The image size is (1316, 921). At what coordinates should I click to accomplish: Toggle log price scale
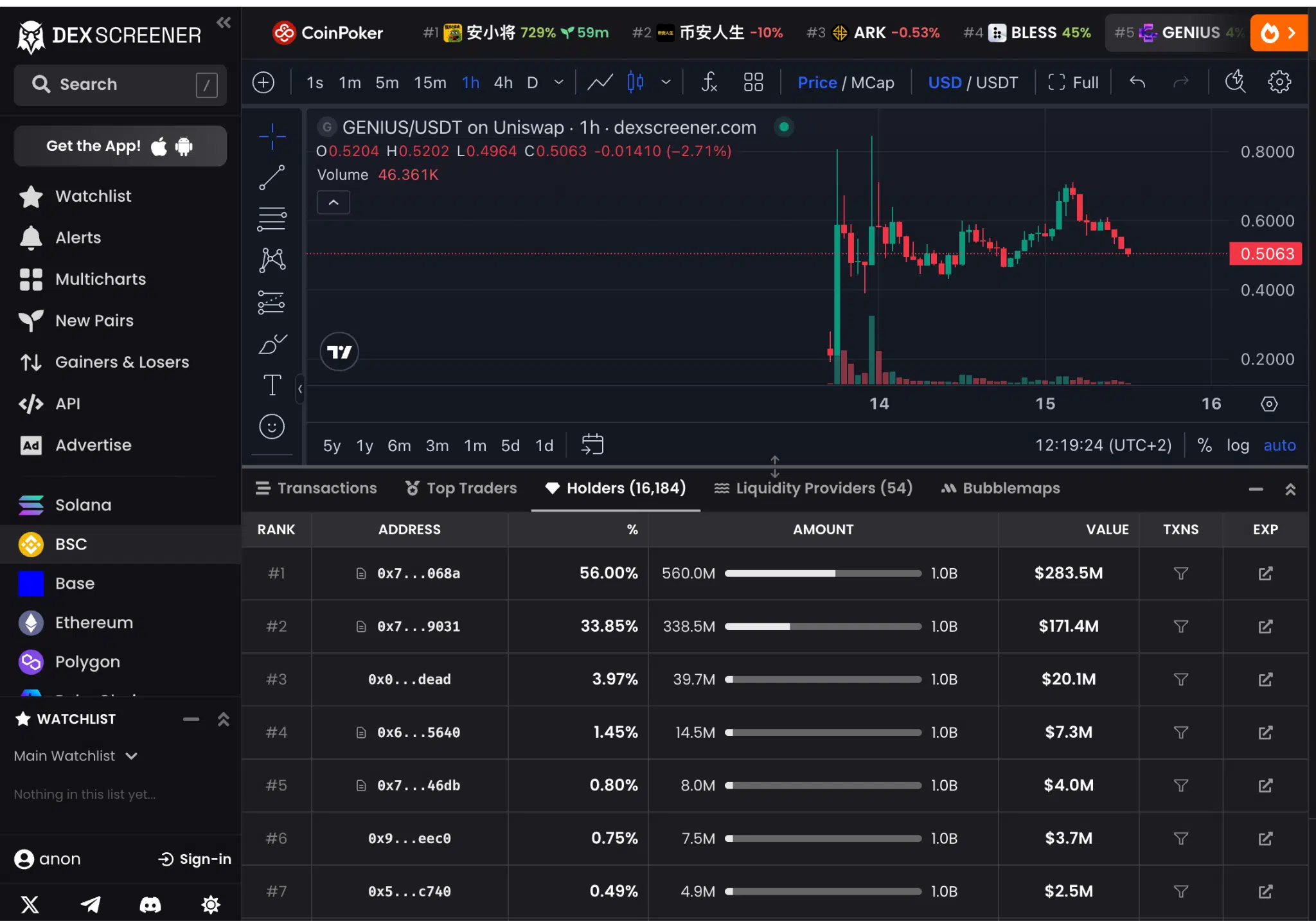1238,445
